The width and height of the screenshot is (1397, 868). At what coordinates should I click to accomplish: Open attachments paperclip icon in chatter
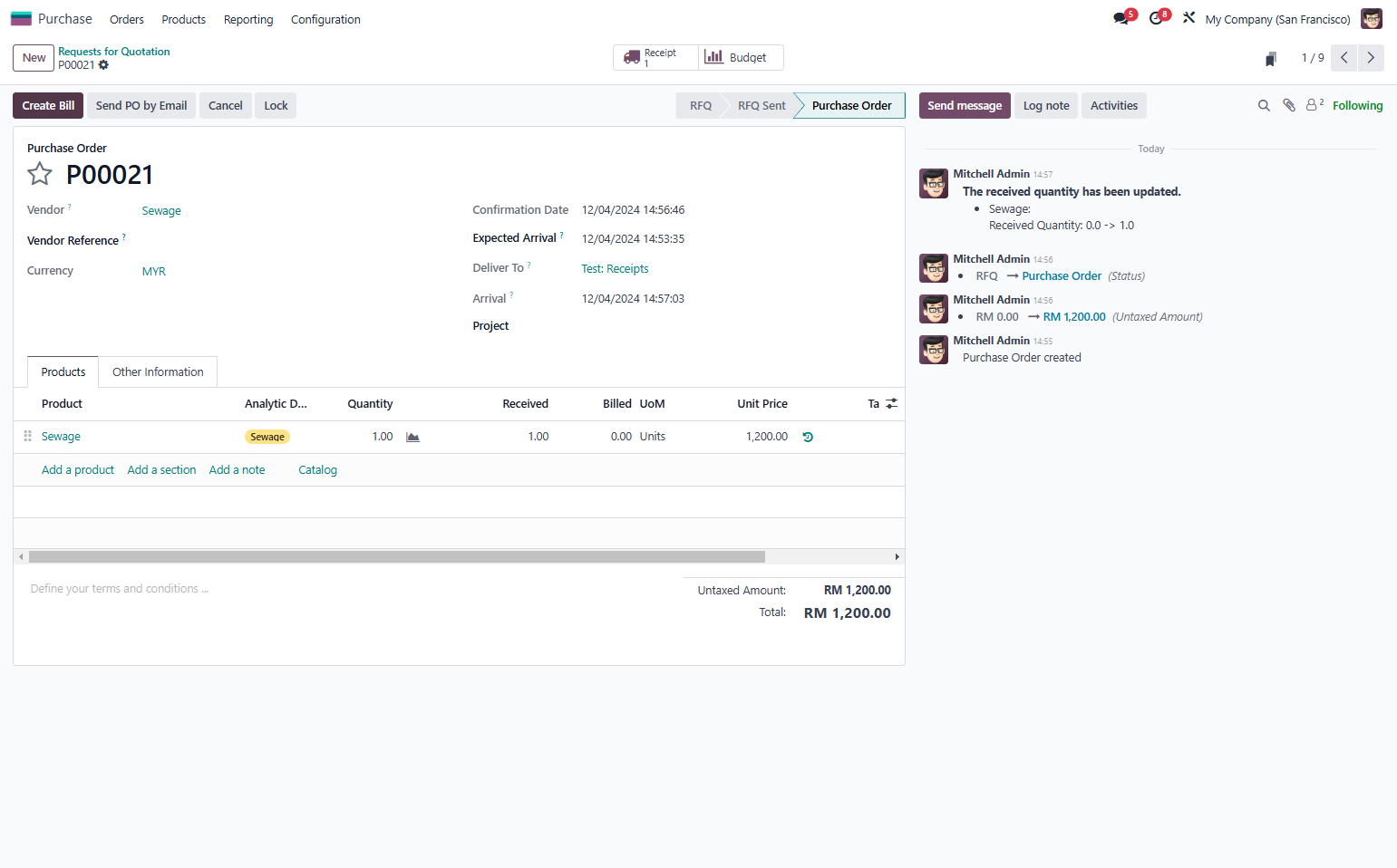pyautogui.click(x=1289, y=105)
